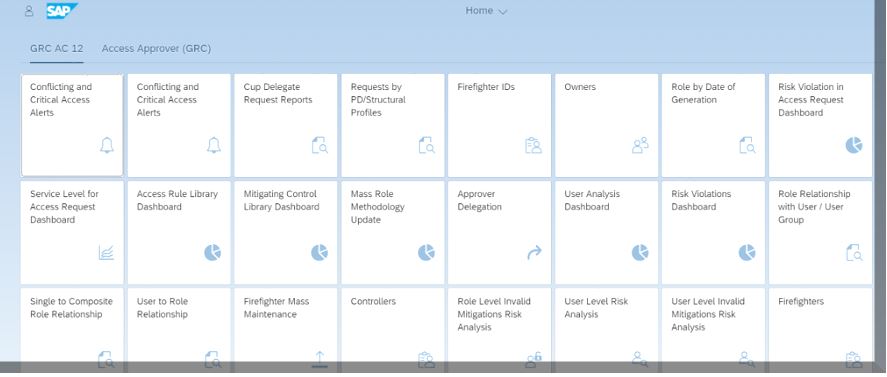Viewport: 887px width, 377px height.
Task: Click the clipboard-user icon on Firefighter IDs tile
Action: click(x=533, y=145)
